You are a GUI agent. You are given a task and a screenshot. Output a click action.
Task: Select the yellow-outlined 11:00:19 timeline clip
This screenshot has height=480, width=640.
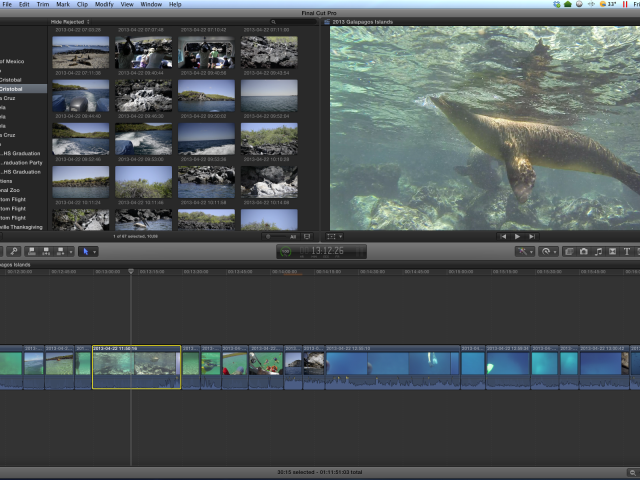click(136, 367)
